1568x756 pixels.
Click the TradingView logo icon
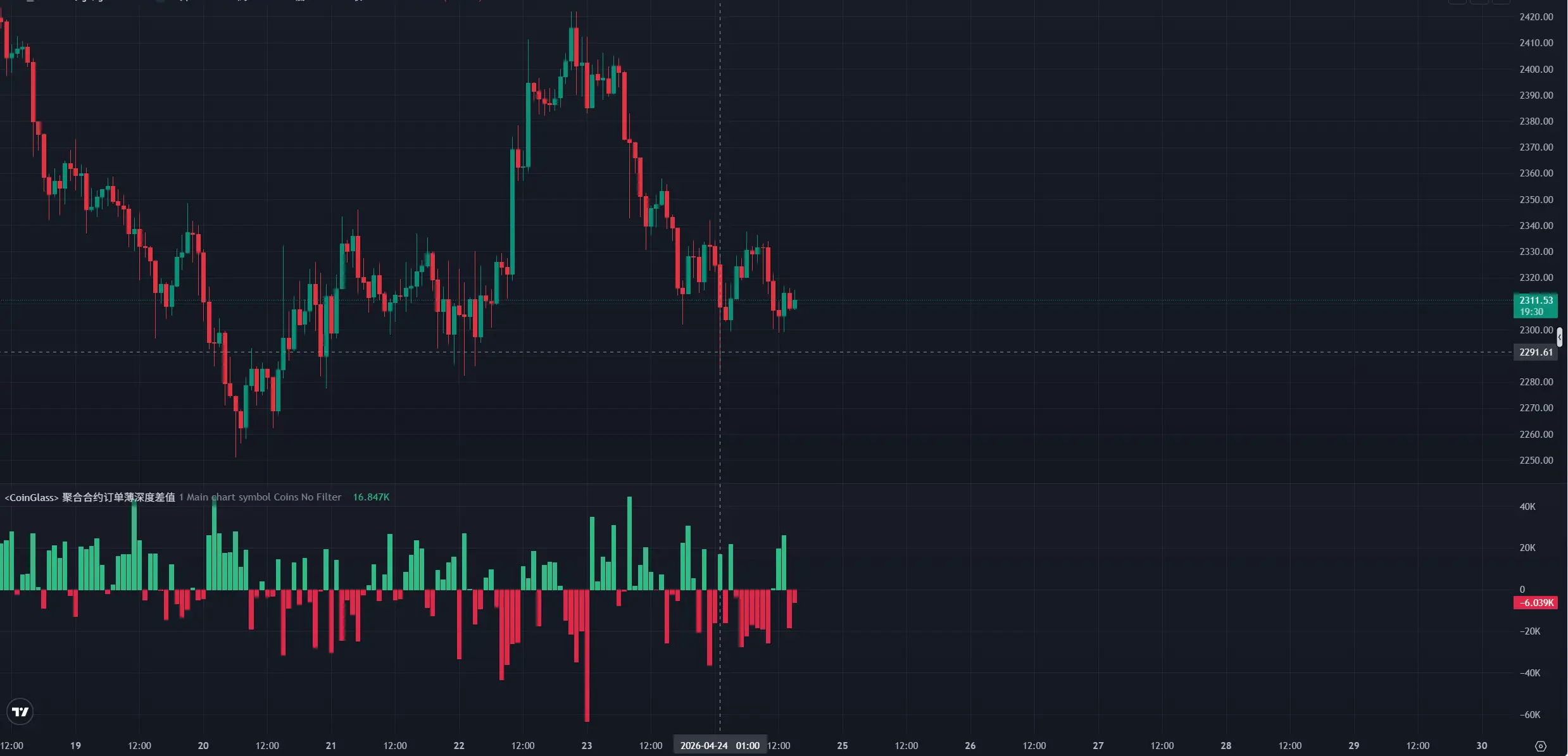tap(20, 712)
